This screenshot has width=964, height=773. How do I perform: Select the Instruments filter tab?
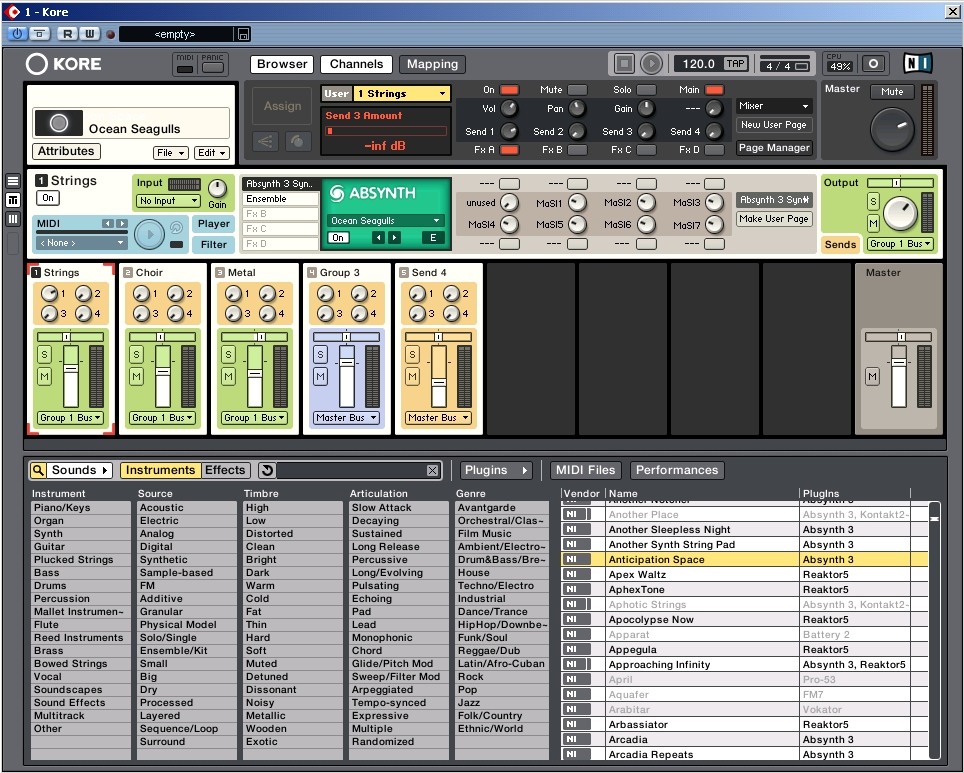coord(160,470)
